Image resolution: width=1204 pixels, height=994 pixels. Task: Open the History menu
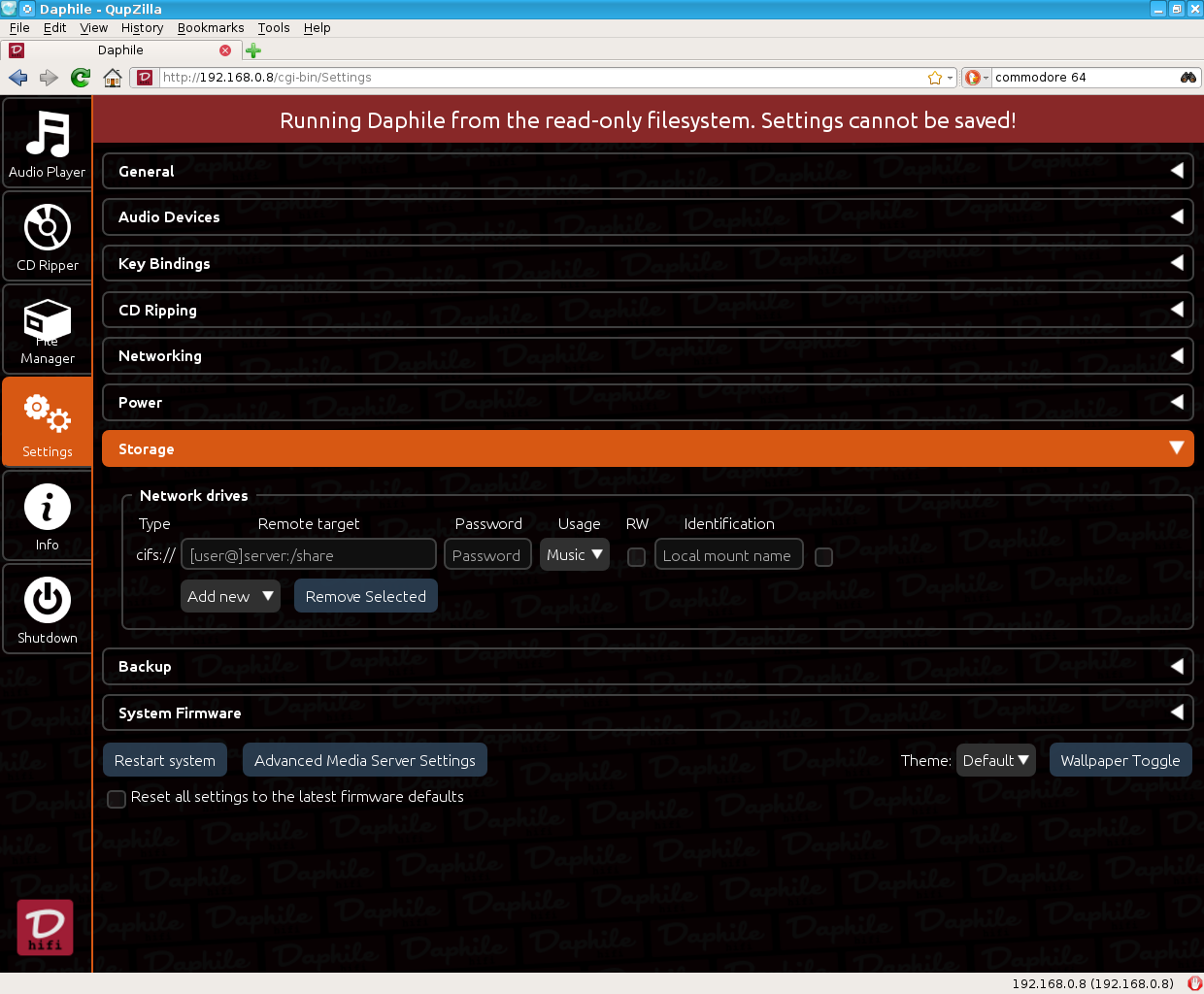[x=142, y=27]
